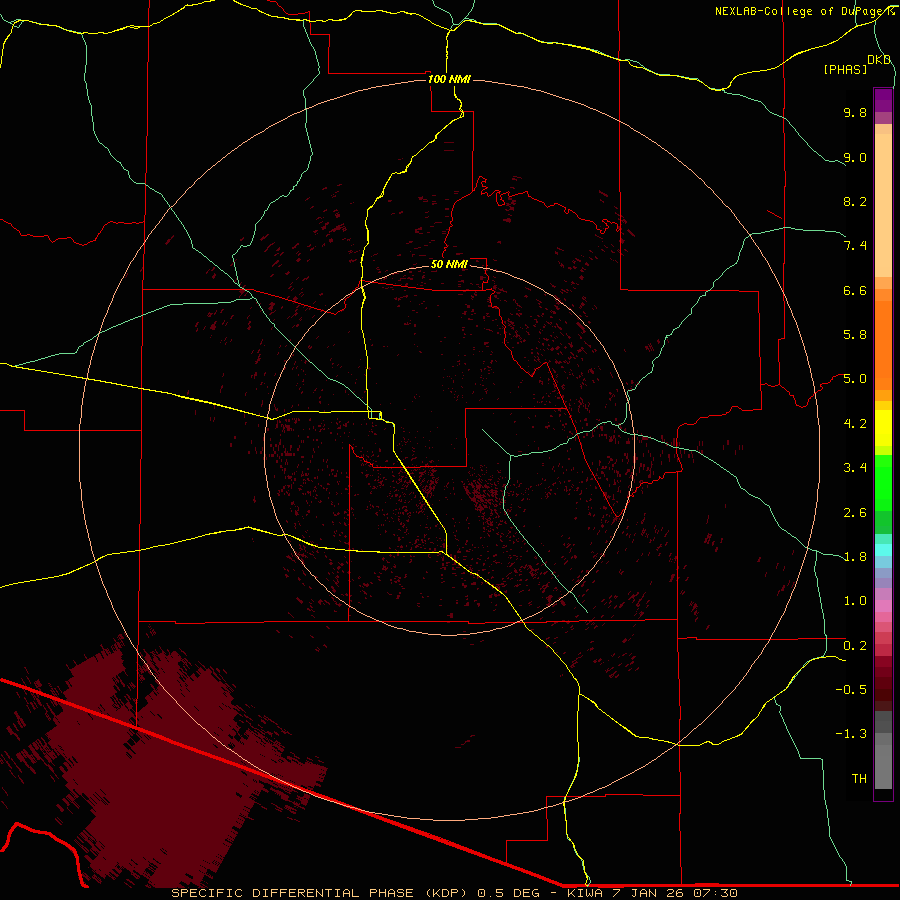Click the 9.0 colorbar scale value

[855, 157]
